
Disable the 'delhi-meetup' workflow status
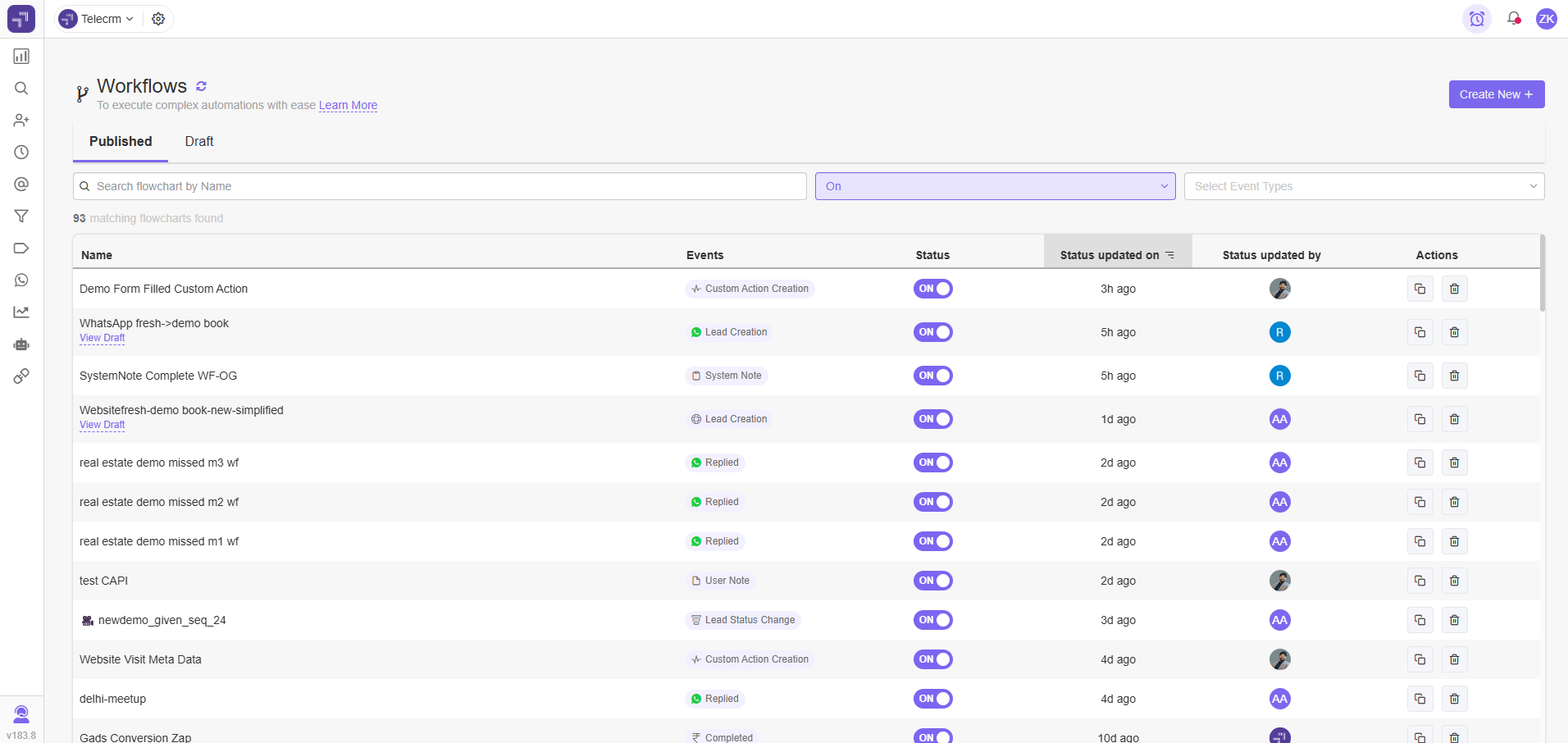(x=932, y=698)
